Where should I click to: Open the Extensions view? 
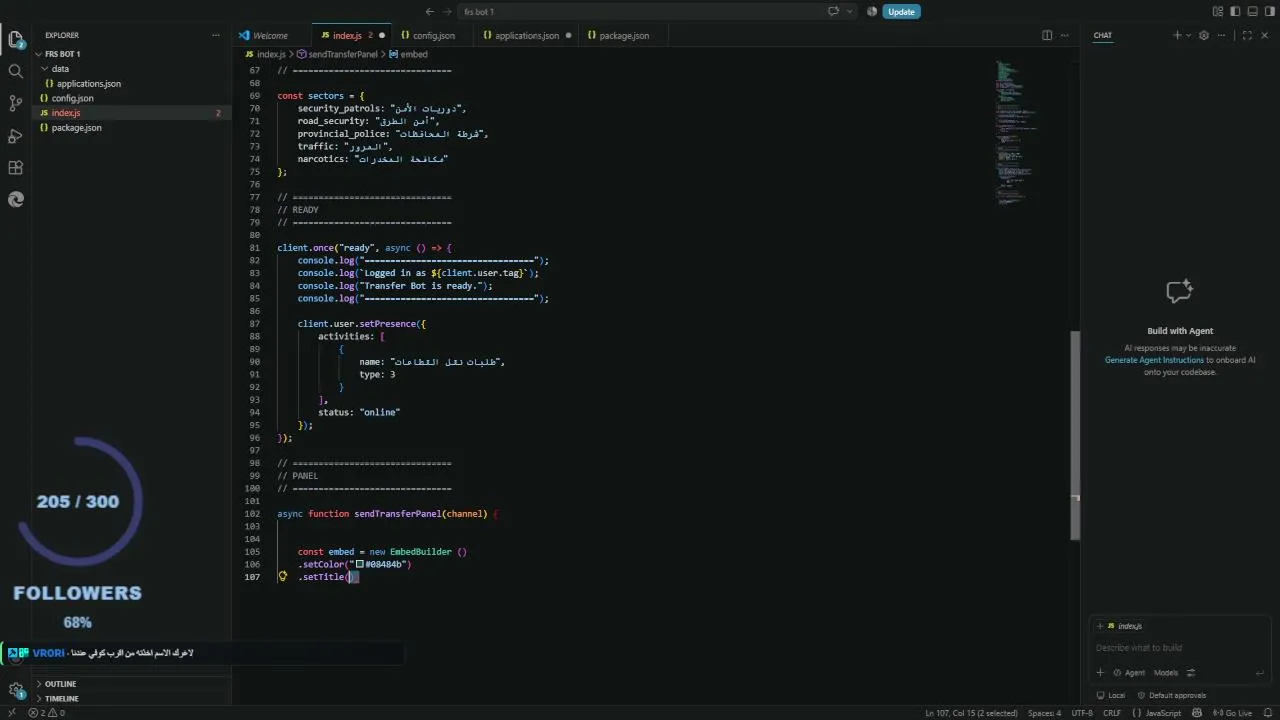(x=16, y=167)
